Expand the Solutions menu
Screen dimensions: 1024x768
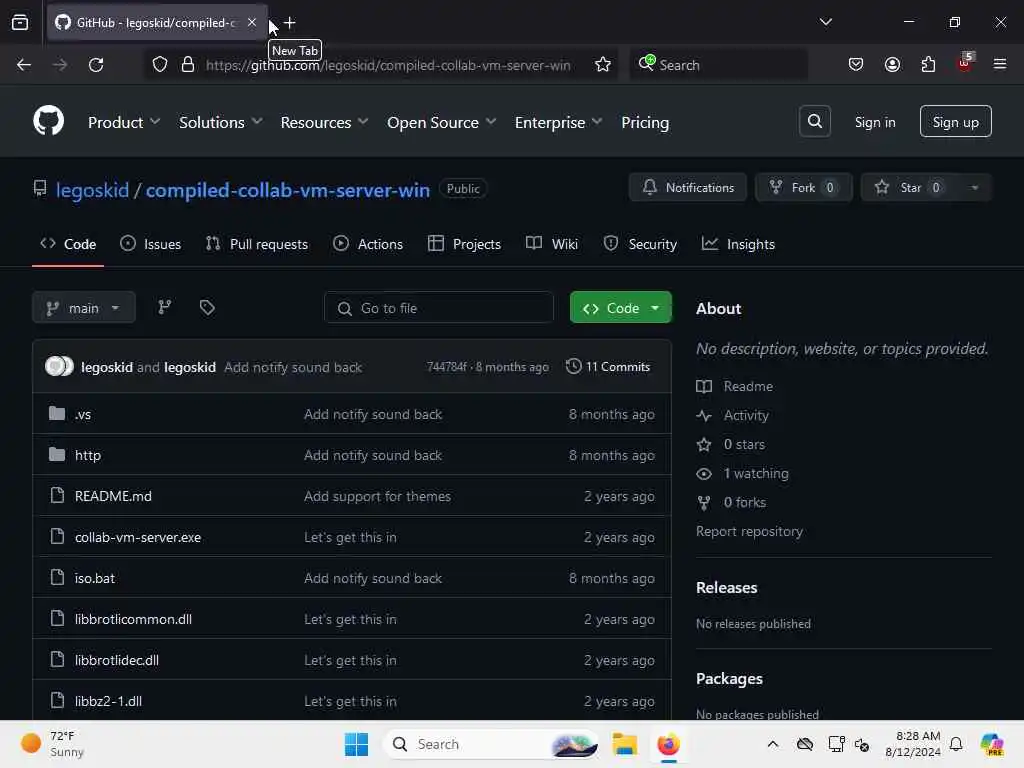click(x=221, y=122)
